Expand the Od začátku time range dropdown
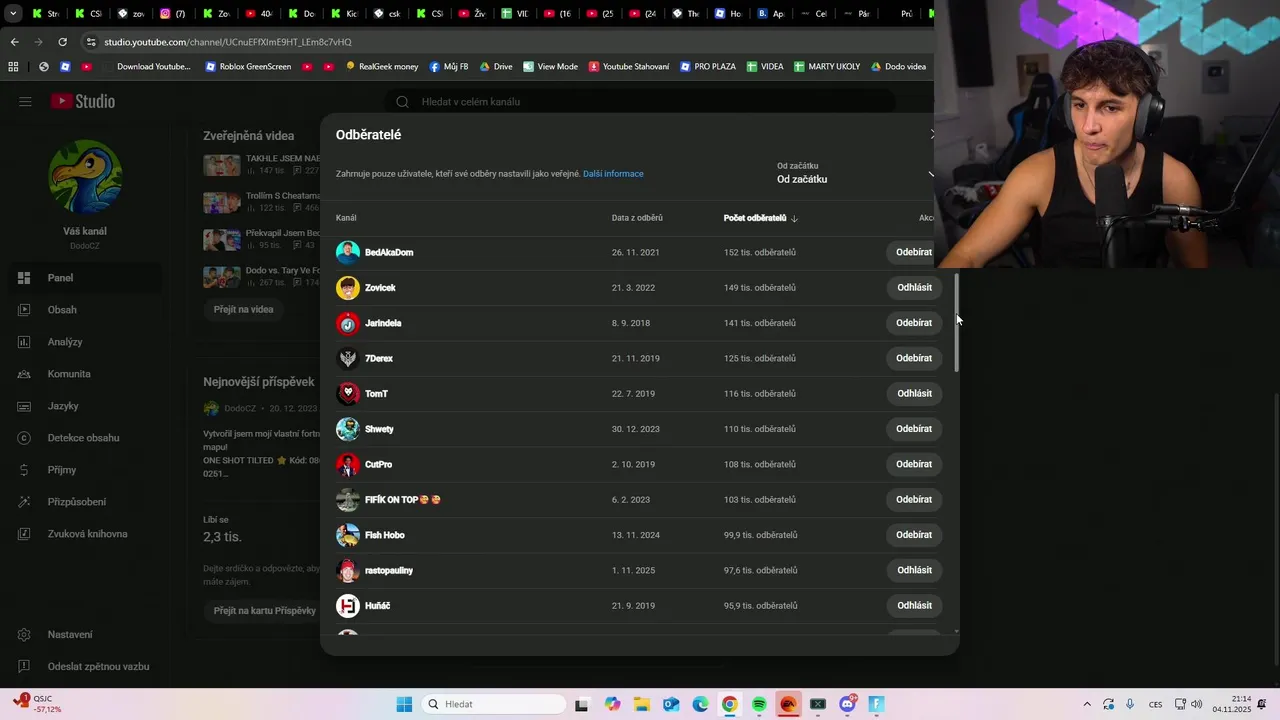The image size is (1280, 720). click(855, 173)
